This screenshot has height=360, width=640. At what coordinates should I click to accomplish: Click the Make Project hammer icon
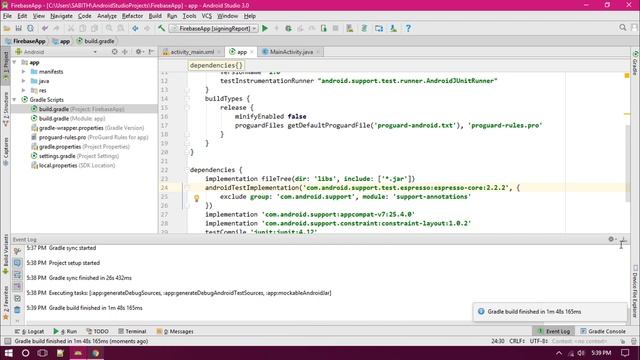(x=162, y=28)
